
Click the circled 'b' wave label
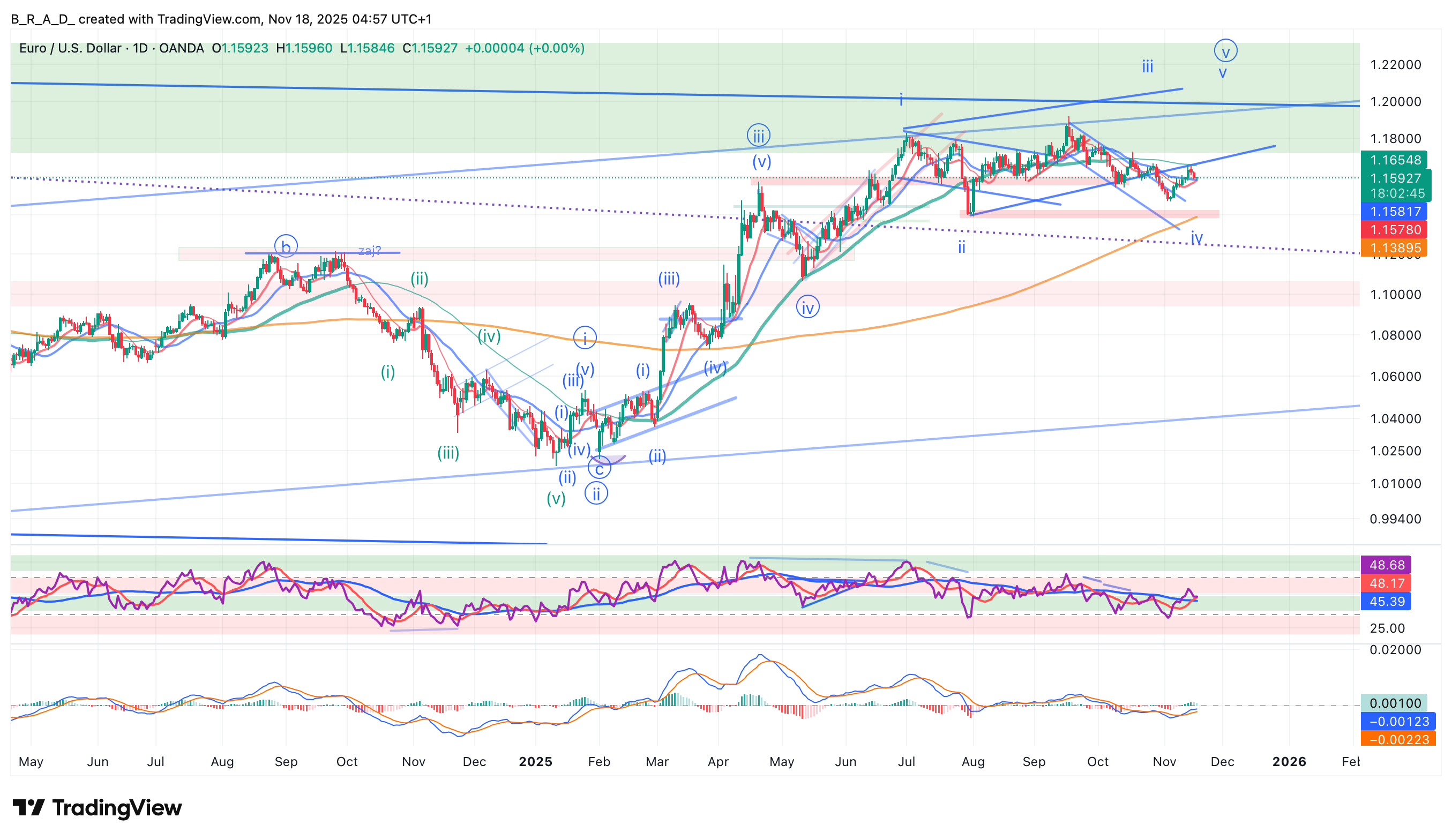(286, 246)
